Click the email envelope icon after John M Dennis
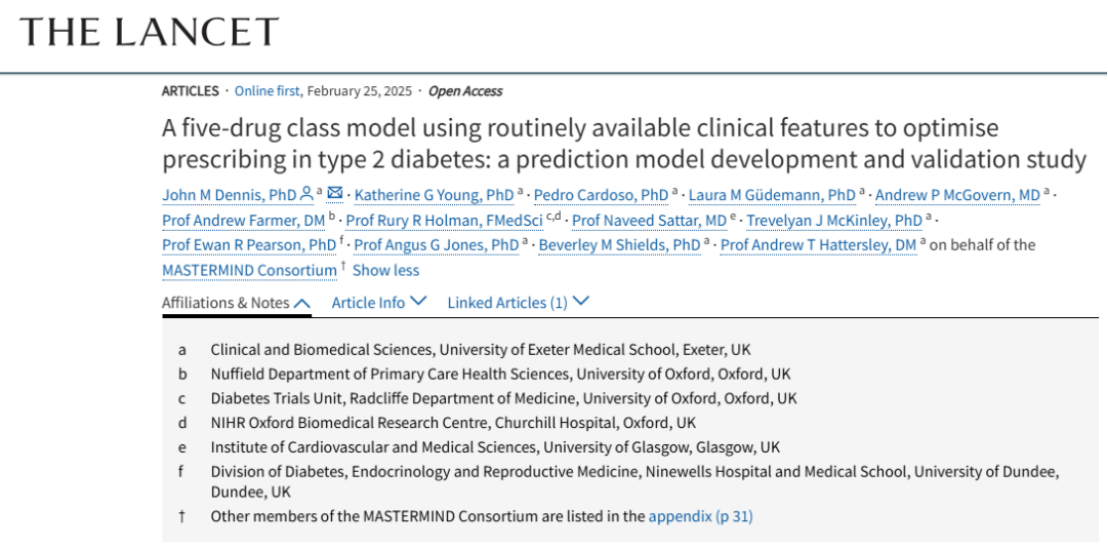This screenshot has height=549, width=1108. pos(335,192)
